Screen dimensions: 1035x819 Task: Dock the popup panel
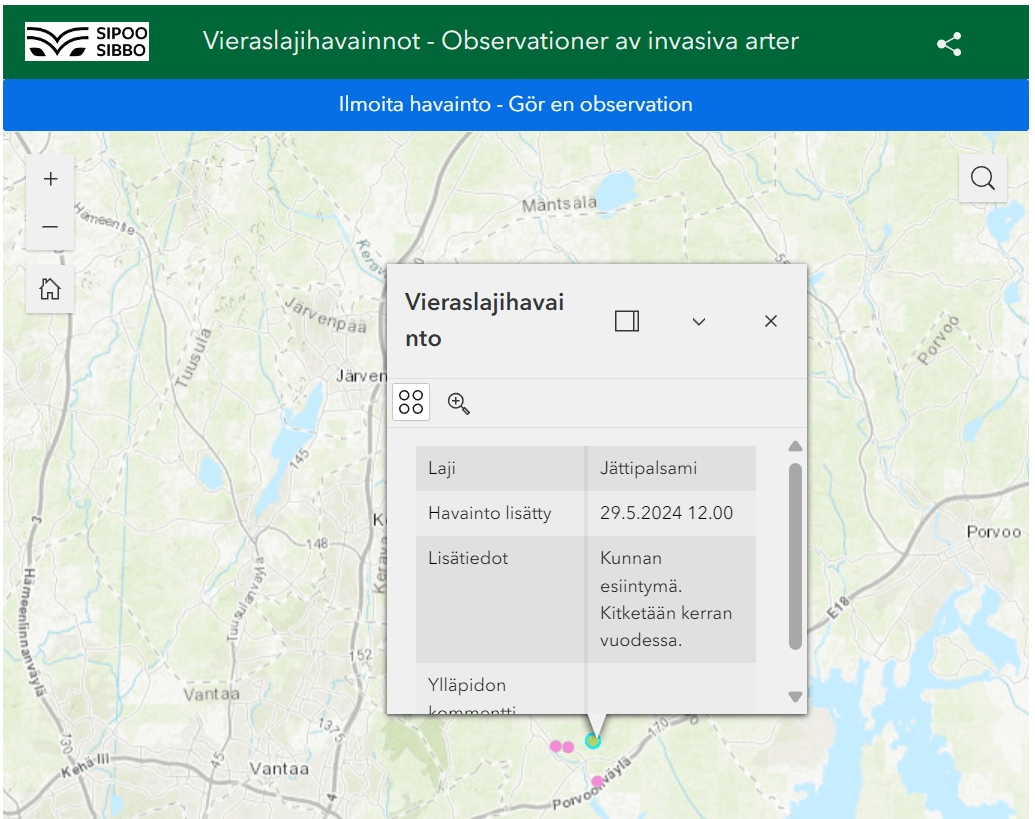pyautogui.click(x=627, y=321)
